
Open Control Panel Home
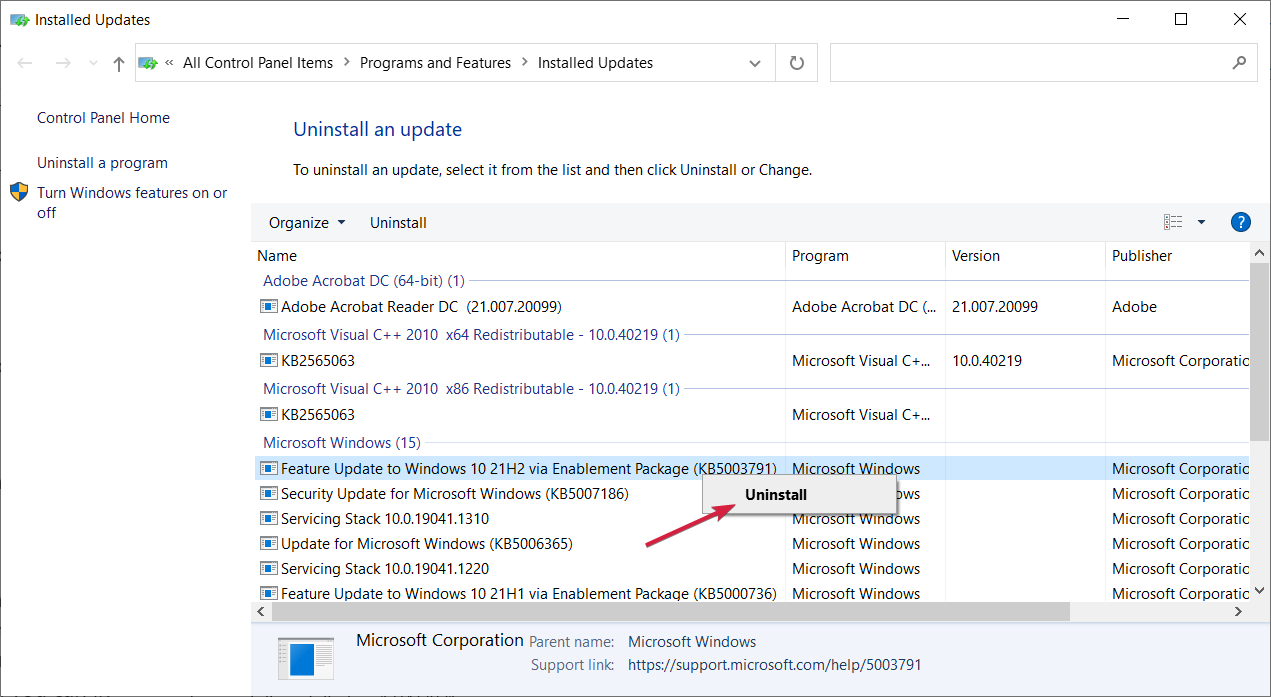click(x=103, y=117)
